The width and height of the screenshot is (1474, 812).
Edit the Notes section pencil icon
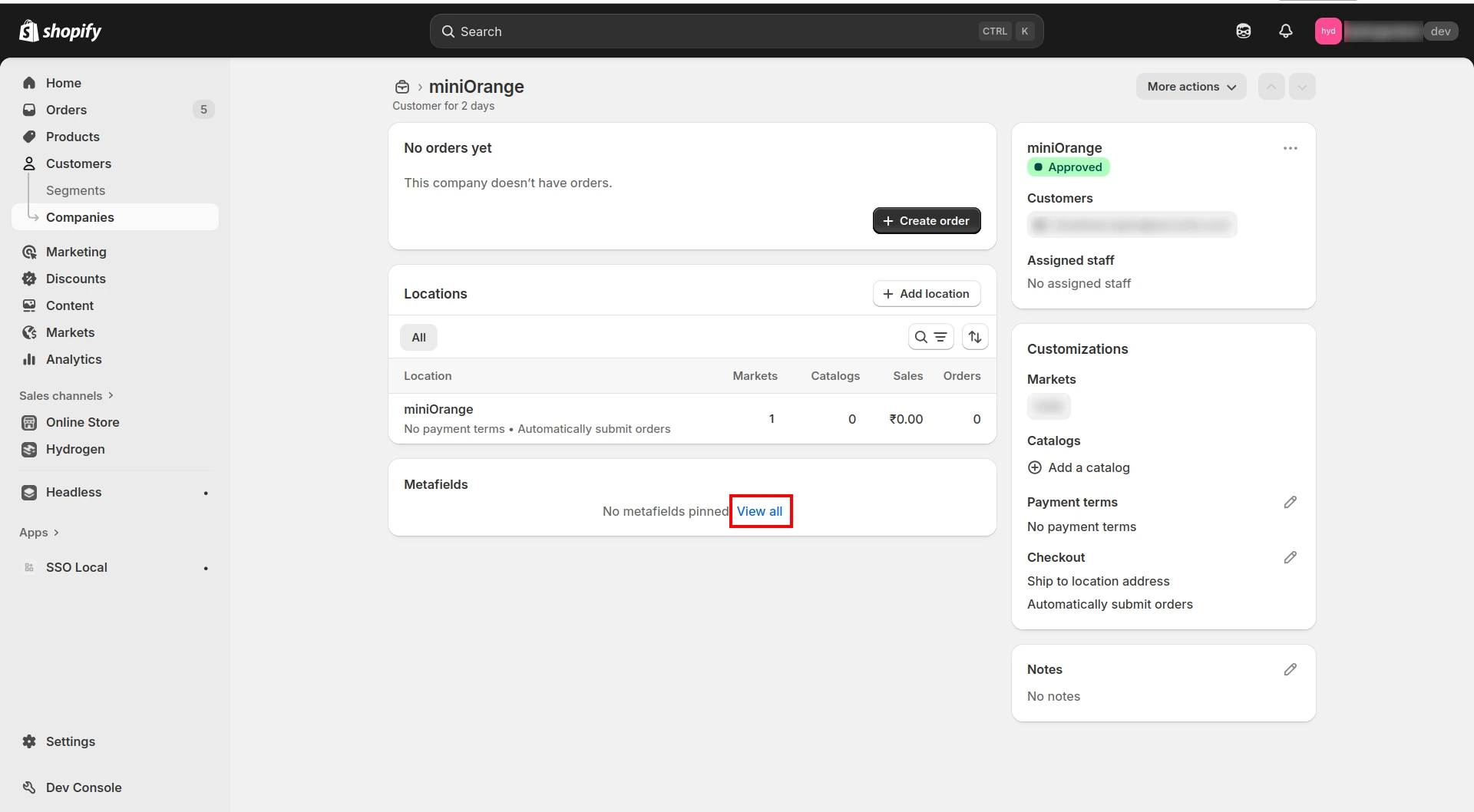(1290, 669)
